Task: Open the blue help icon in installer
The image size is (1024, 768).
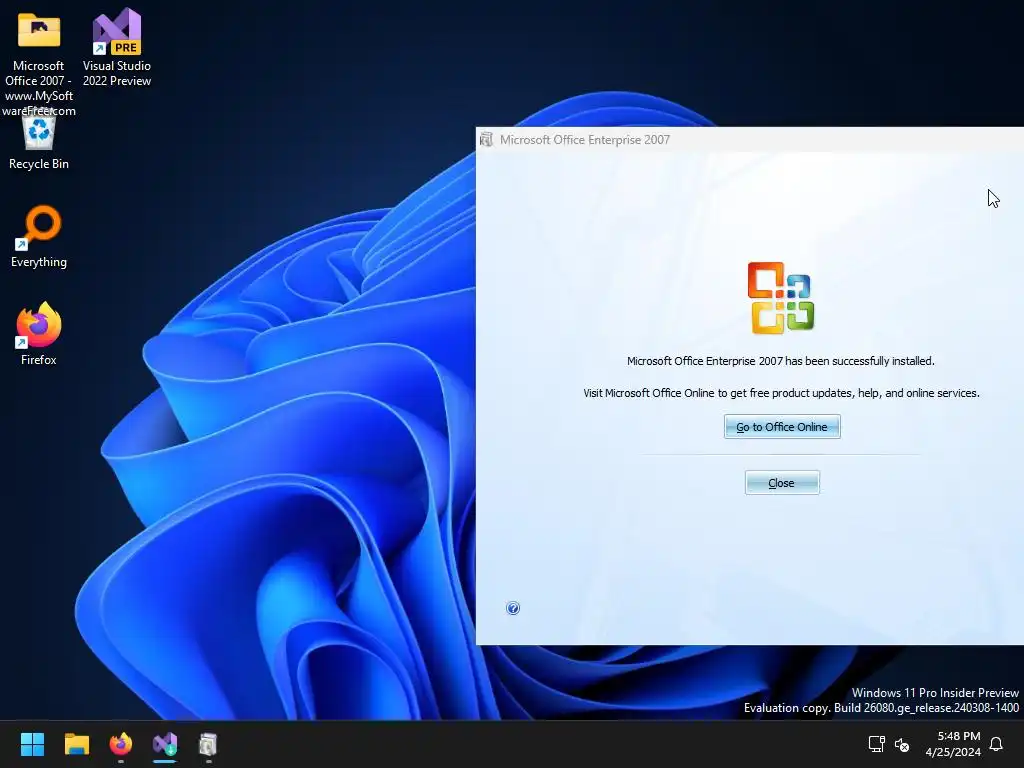Action: click(x=513, y=608)
